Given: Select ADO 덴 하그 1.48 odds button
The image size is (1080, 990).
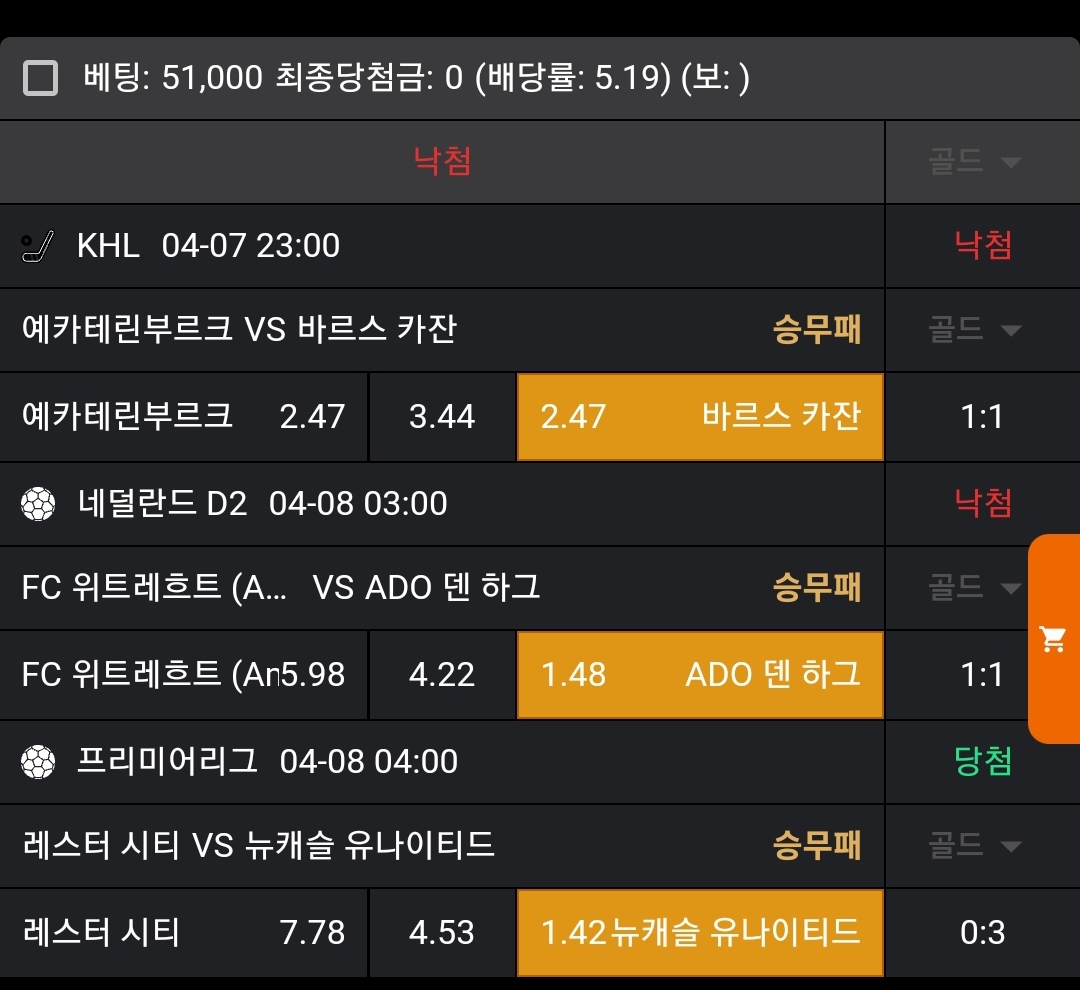Looking at the screenshot, I should (700, 675).
